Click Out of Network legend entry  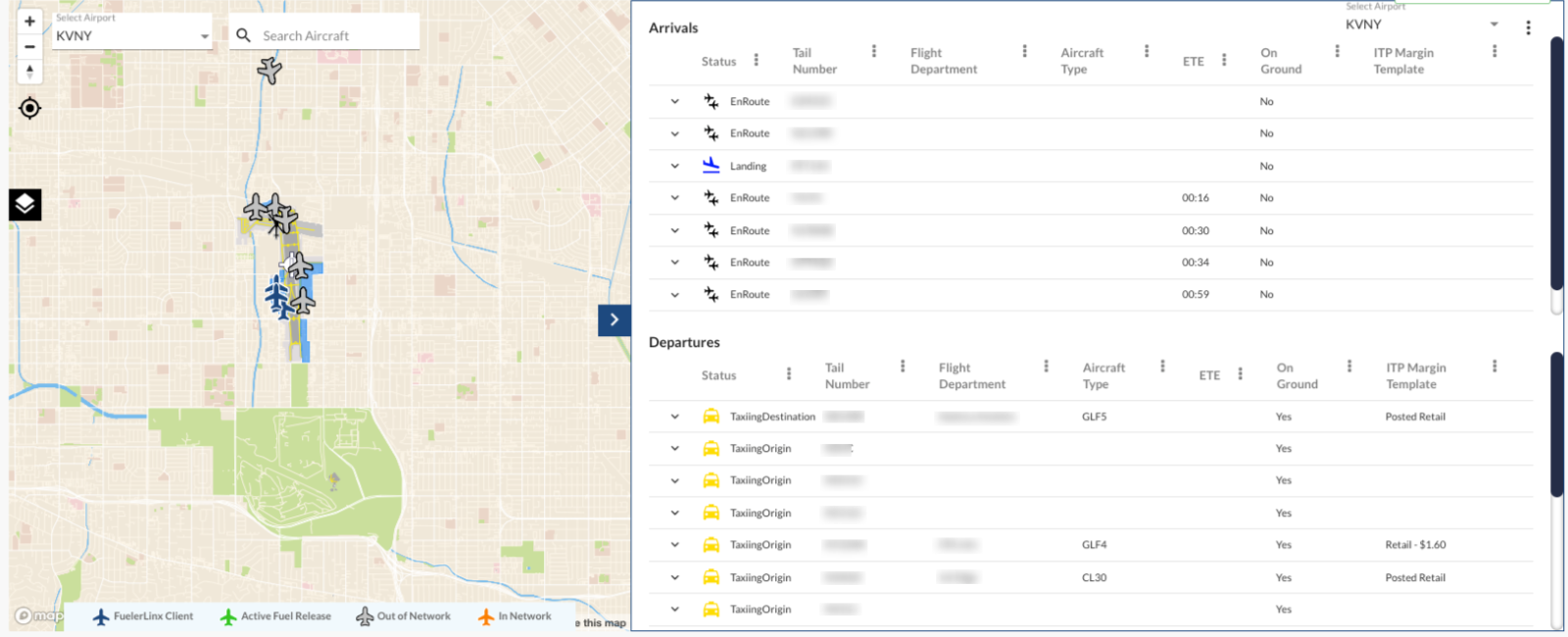[x=403, y=616]
